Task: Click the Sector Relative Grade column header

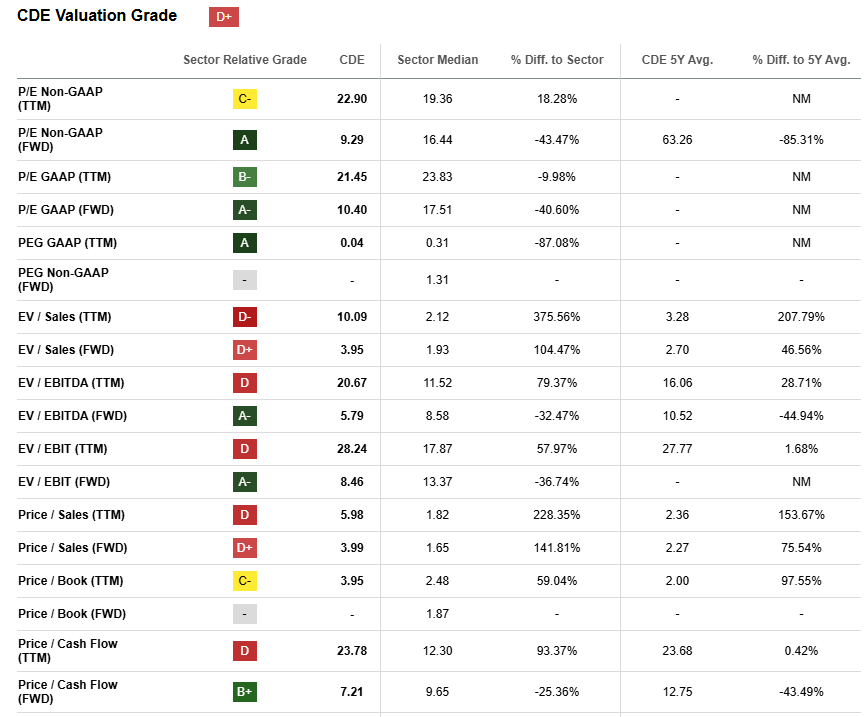Action: (245, 60)
